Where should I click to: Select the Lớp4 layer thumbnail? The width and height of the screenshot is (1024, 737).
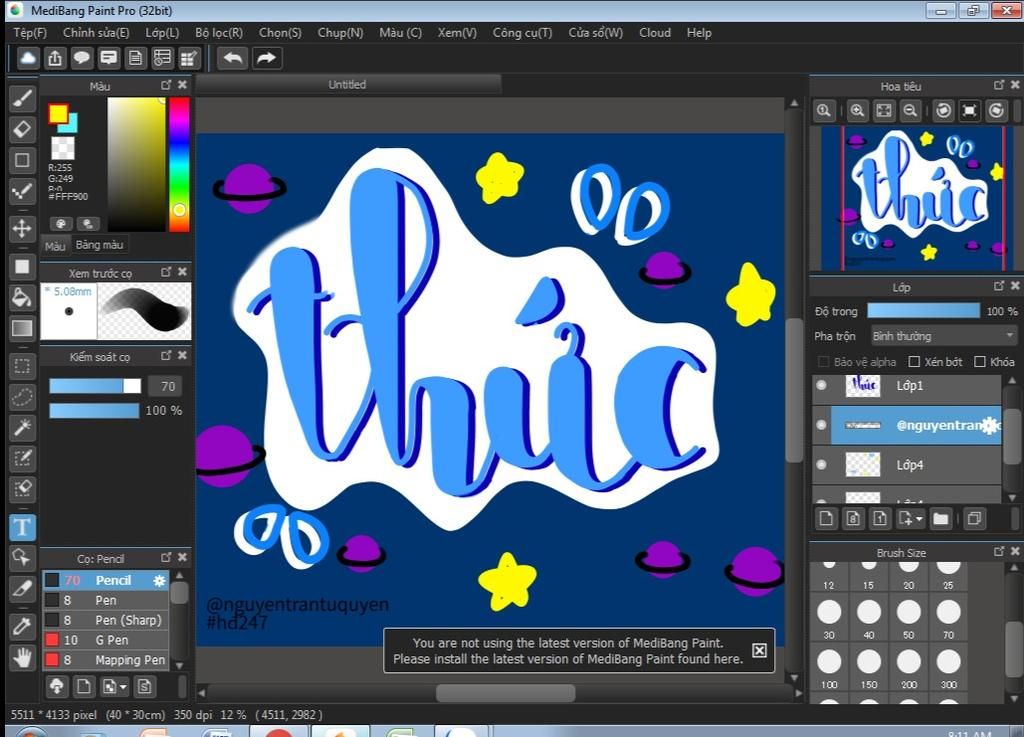click(x=863, y=465)
